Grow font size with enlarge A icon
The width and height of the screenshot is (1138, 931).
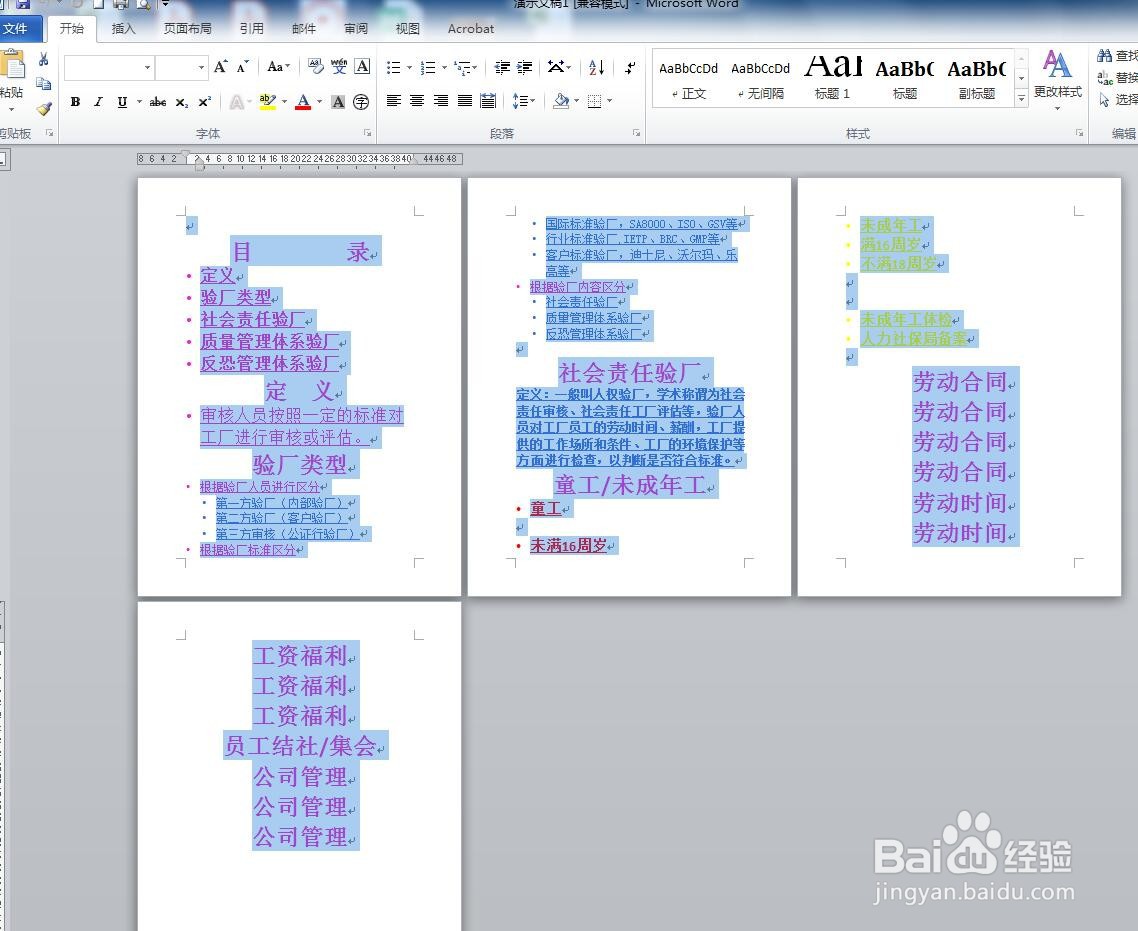pos(221,67)
